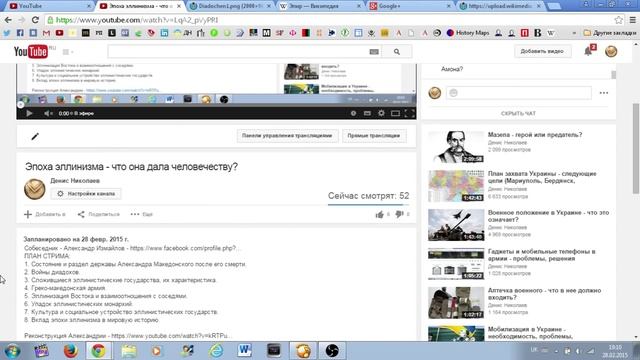The image size is (640, 360).
Task: Click the player progress bar handle
Action: click(20, 105)
